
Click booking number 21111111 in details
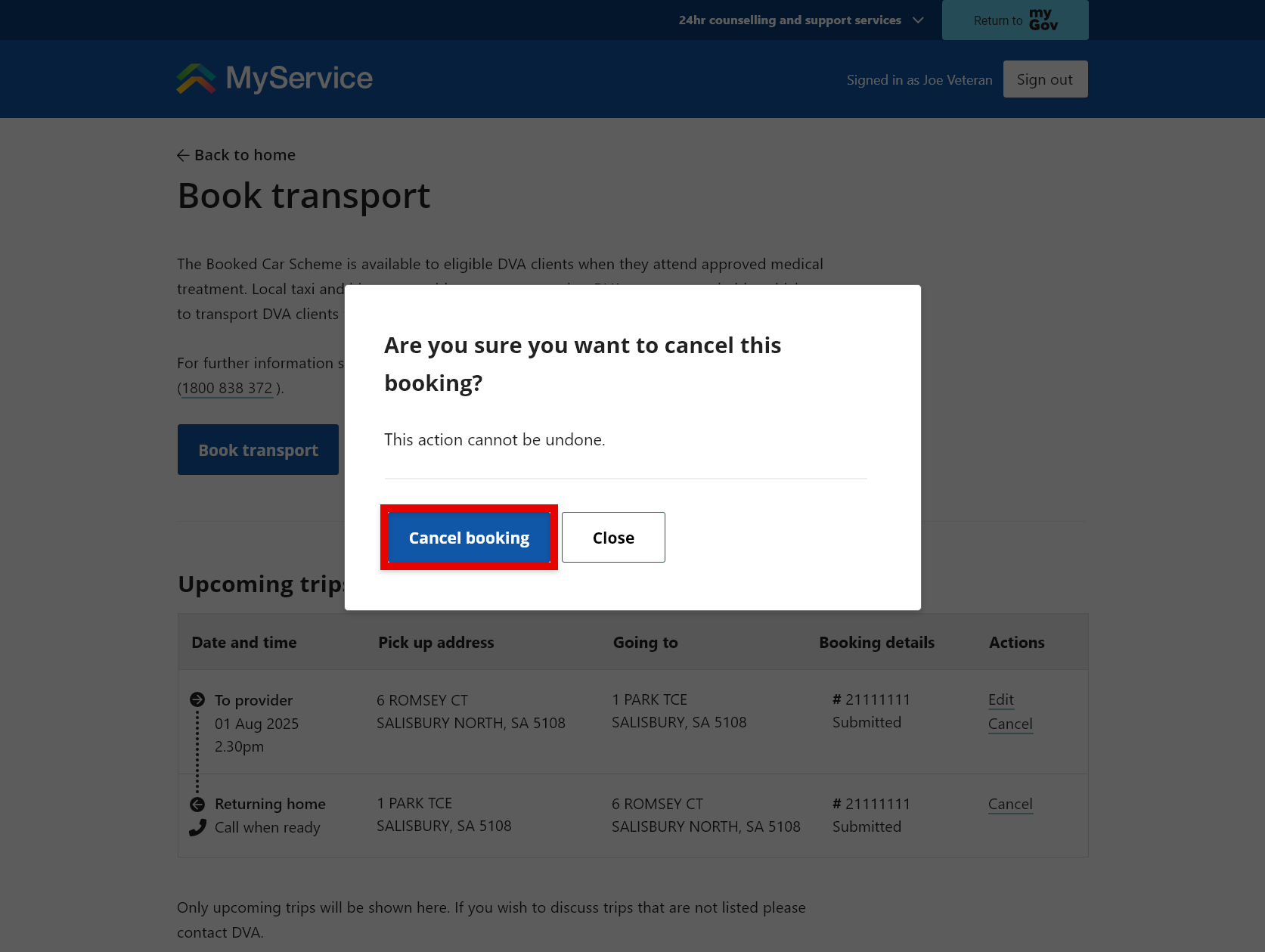point(872,699)
